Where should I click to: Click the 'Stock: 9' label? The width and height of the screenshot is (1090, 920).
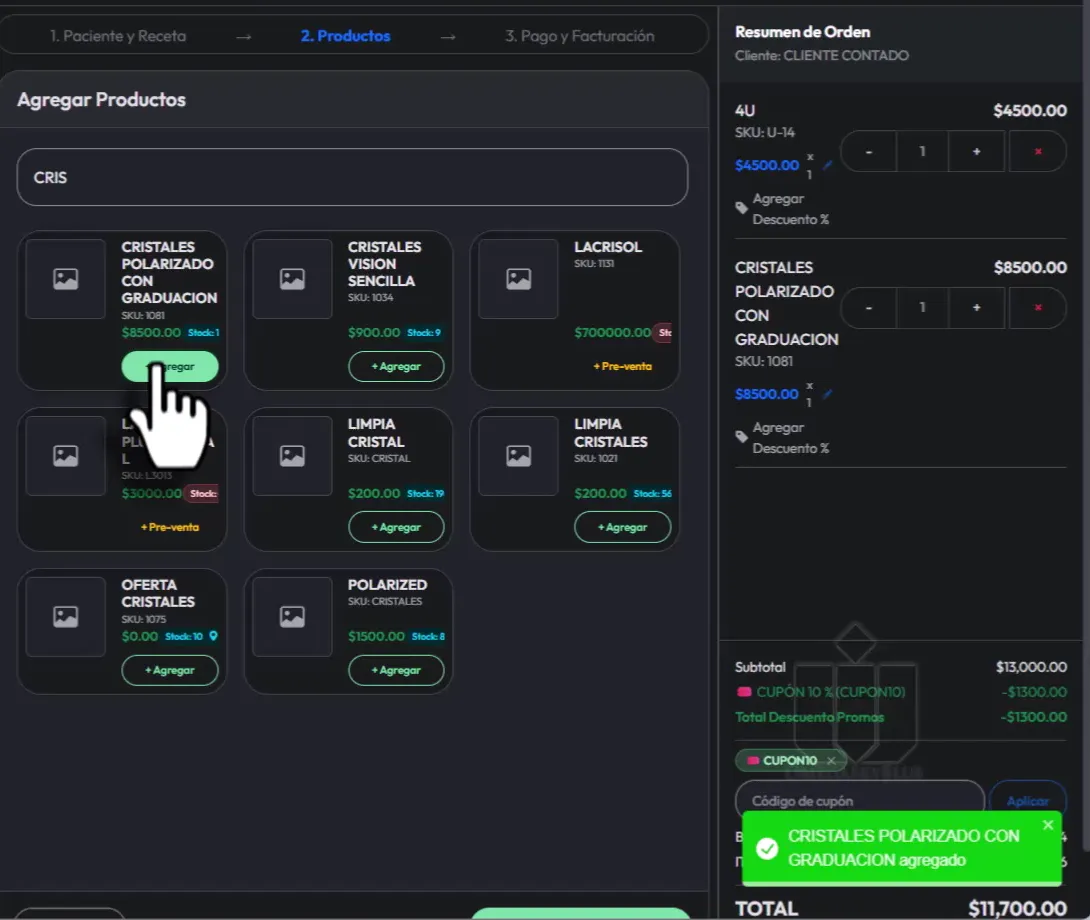[x=424, y=333]
